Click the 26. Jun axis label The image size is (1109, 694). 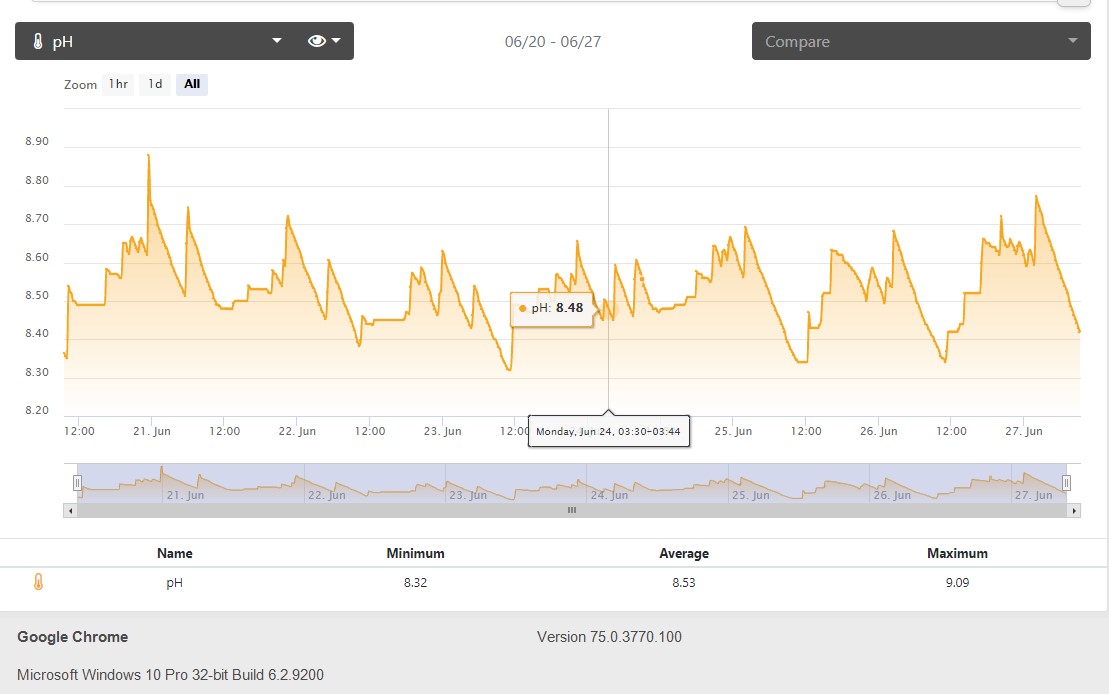878,431
